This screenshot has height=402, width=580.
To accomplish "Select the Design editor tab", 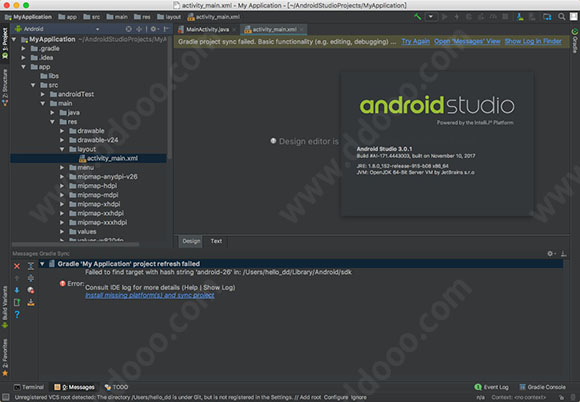I will (191, 241).
